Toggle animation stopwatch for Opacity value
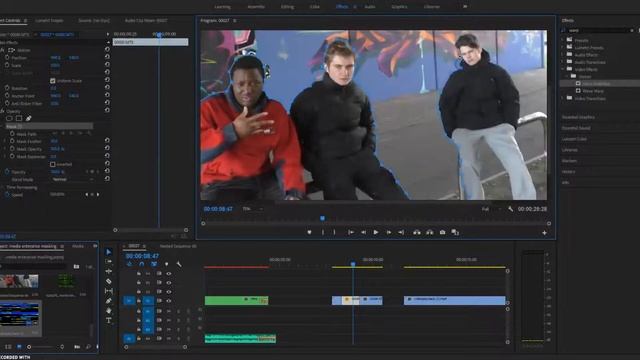Screen dimensions: 640x360 7,172
